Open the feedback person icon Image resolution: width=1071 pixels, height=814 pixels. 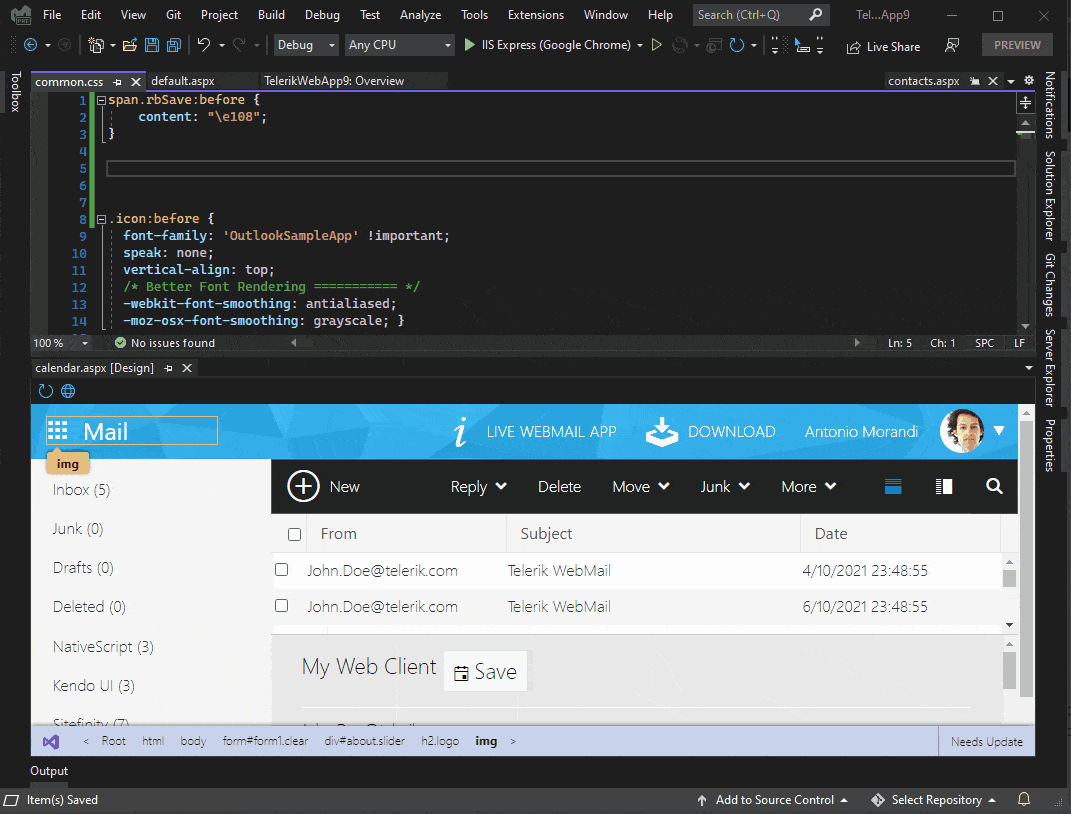point(951,45)
